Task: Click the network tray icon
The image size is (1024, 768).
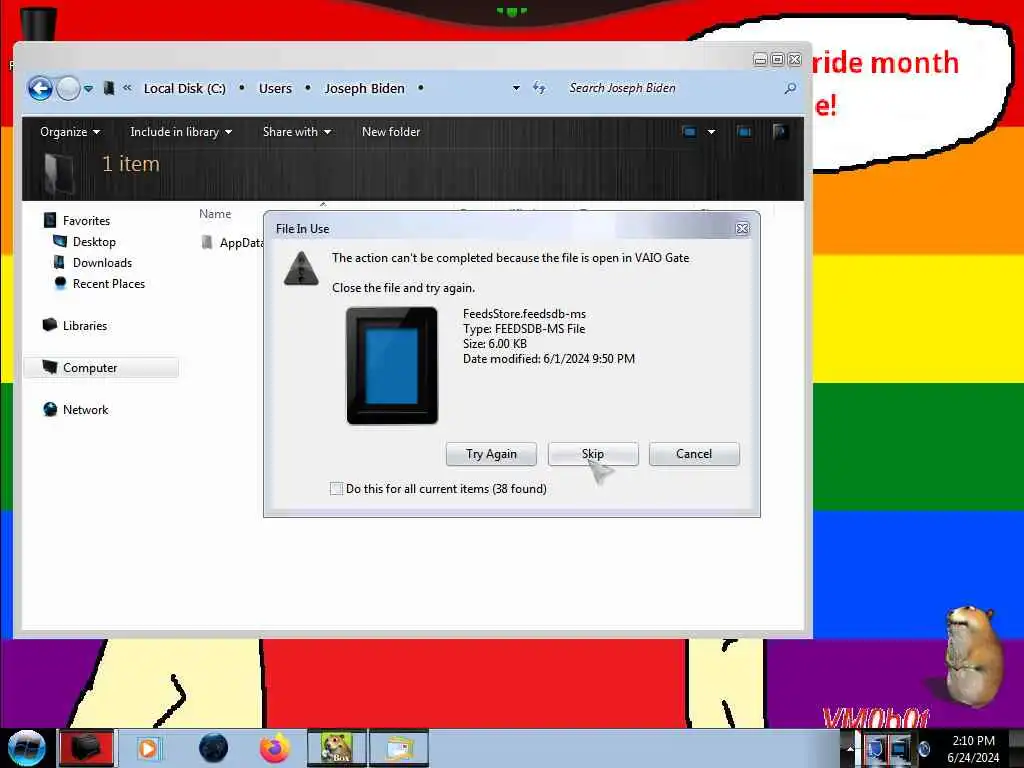Action: (x=899, y=748)
